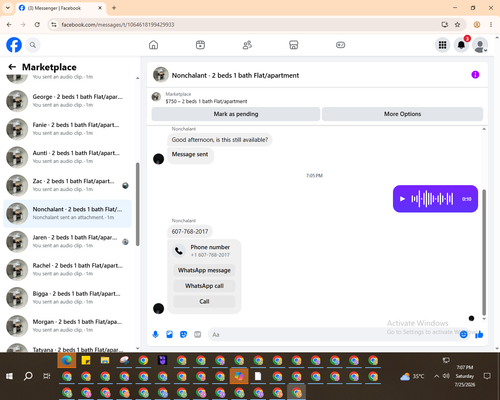Open the Friends icon in top navigation

[x=247, y=45]
